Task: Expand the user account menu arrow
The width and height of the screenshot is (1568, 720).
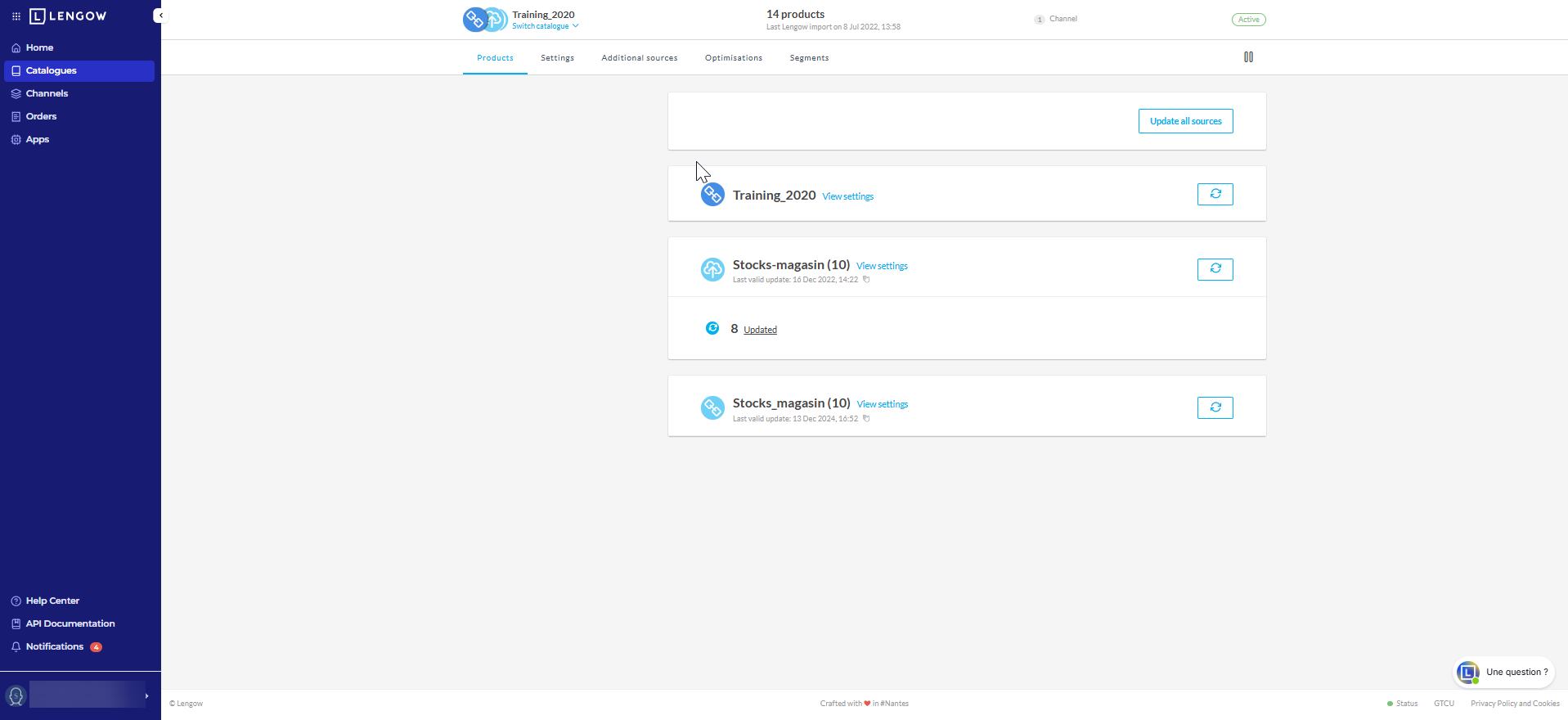Action: (x=146, y=696)
